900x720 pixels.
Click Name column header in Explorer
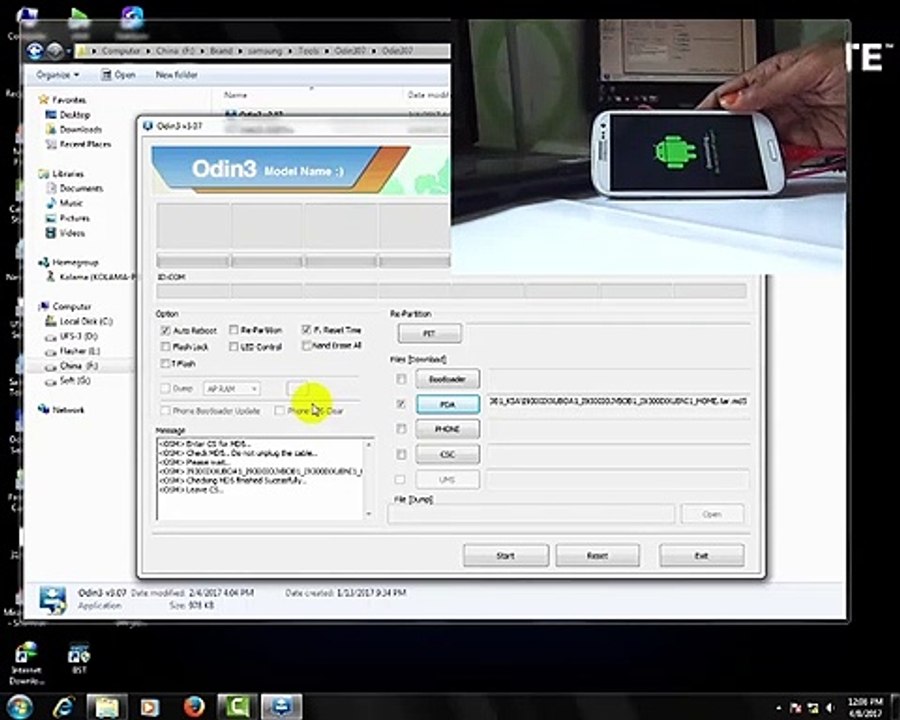click(x=235, y=95)
